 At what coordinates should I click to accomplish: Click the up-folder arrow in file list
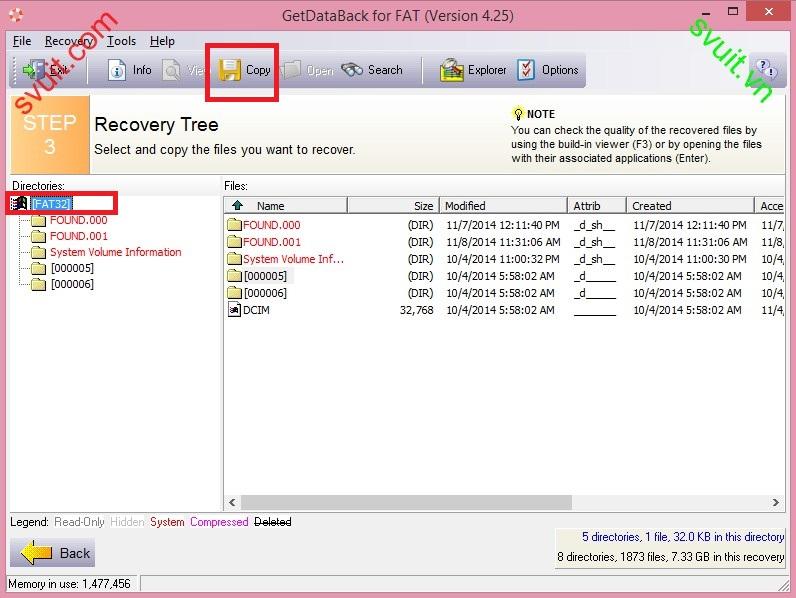point(237,206)
